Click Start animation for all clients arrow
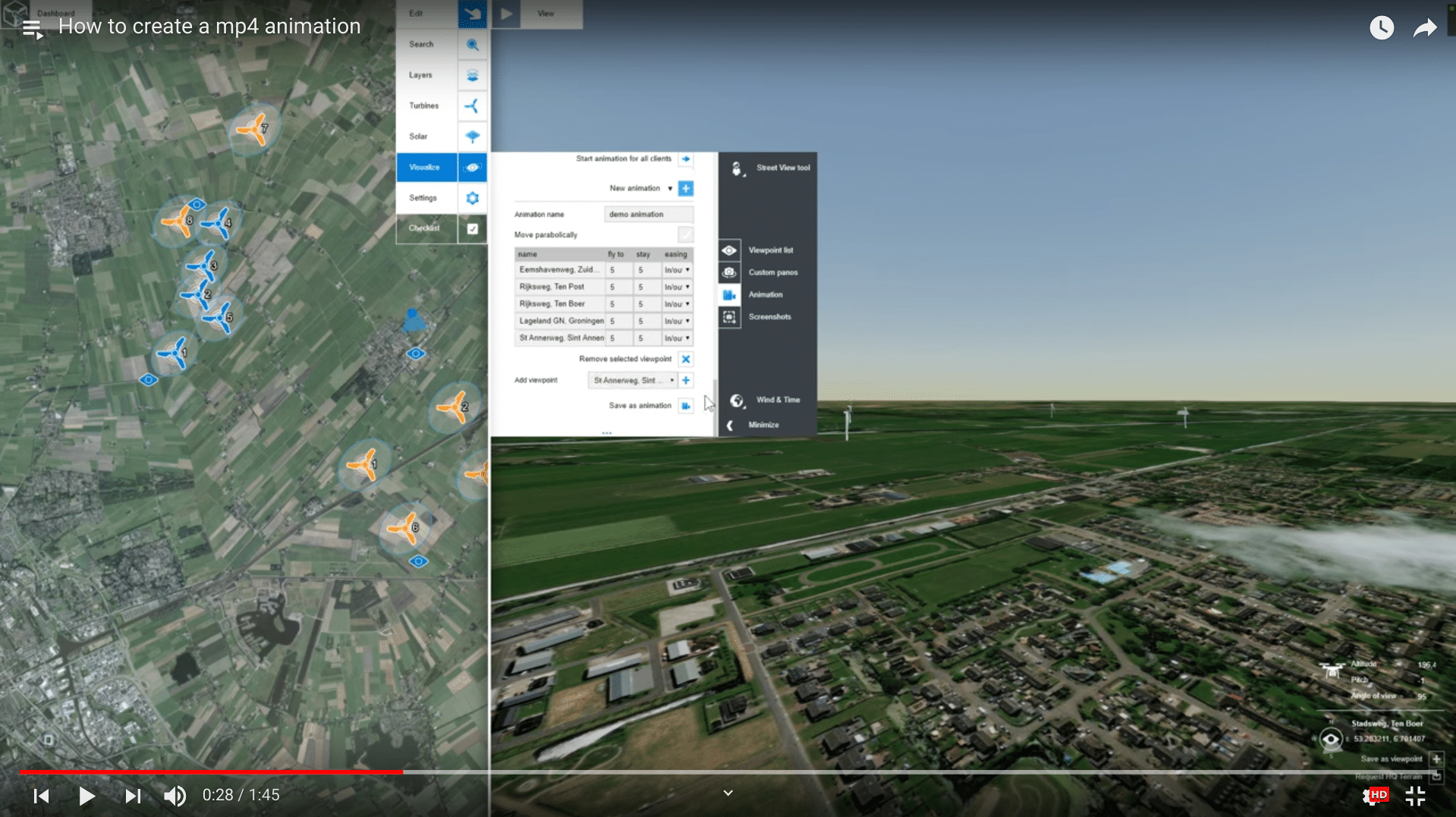The width and height of the screenshot is (1456, 817). click(686, 159)
